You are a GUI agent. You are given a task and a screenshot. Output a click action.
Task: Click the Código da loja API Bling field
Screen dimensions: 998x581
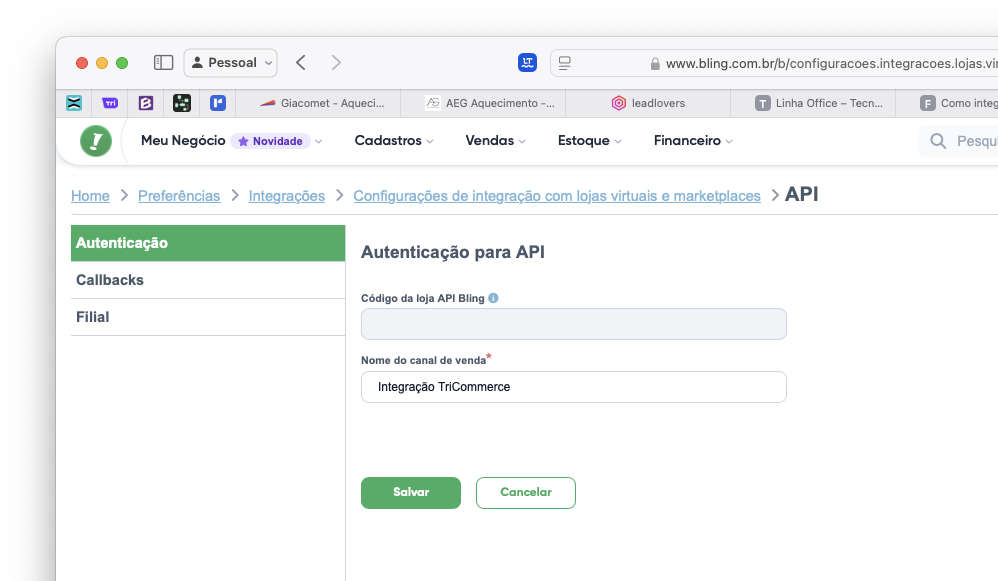tap(573, 324)
